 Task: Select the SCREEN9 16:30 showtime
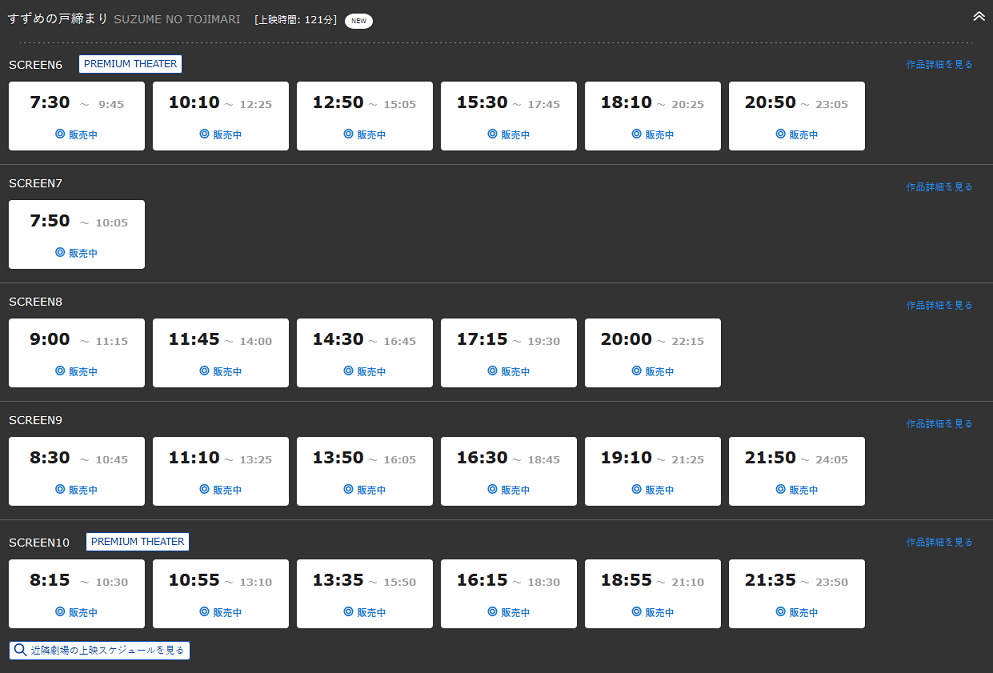coord(509,471)
